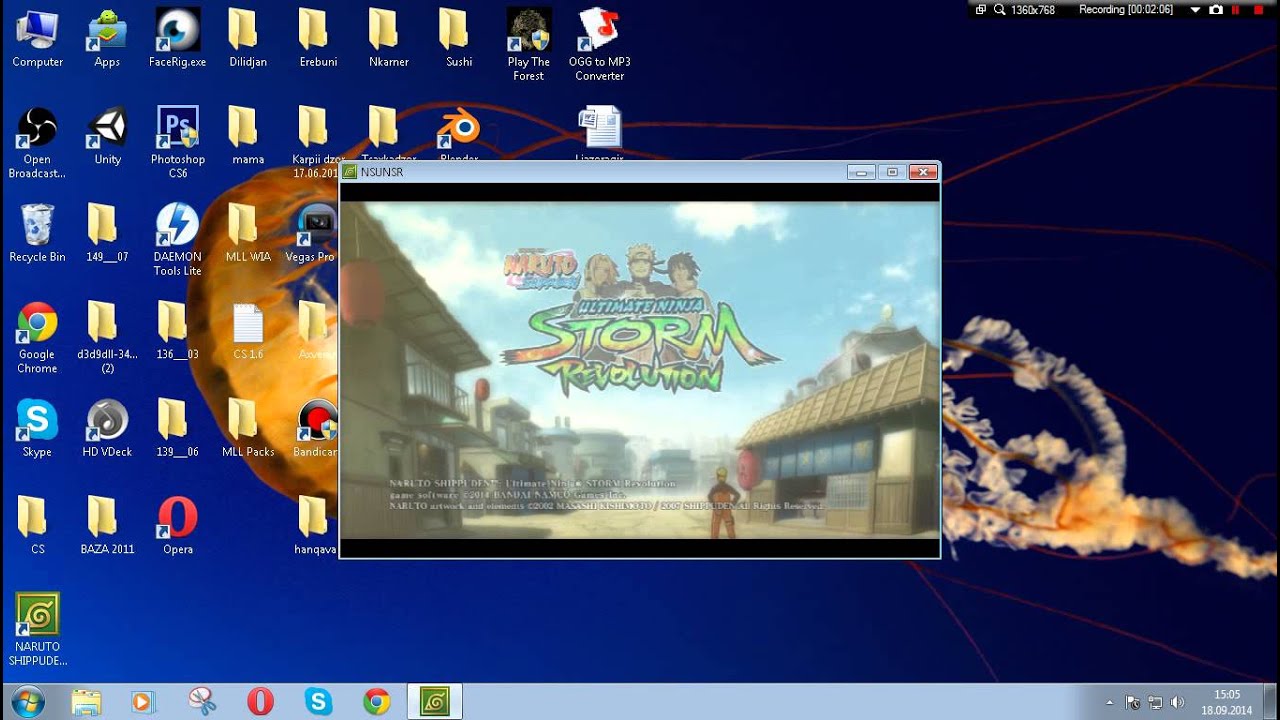This screenshot has height=720, width=1280.
Task: Switch to Skype in the taskbar
Action: tap(318, 701)
